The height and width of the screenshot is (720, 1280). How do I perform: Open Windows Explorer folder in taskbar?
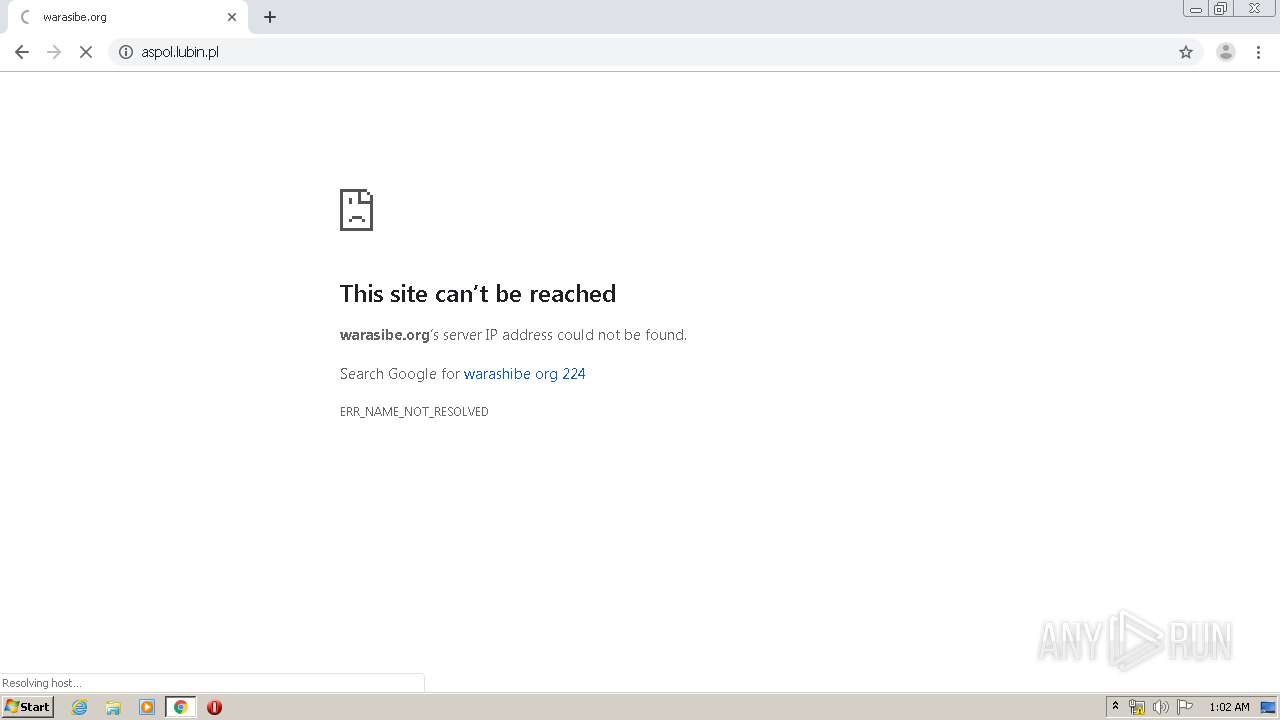point(113,707)
